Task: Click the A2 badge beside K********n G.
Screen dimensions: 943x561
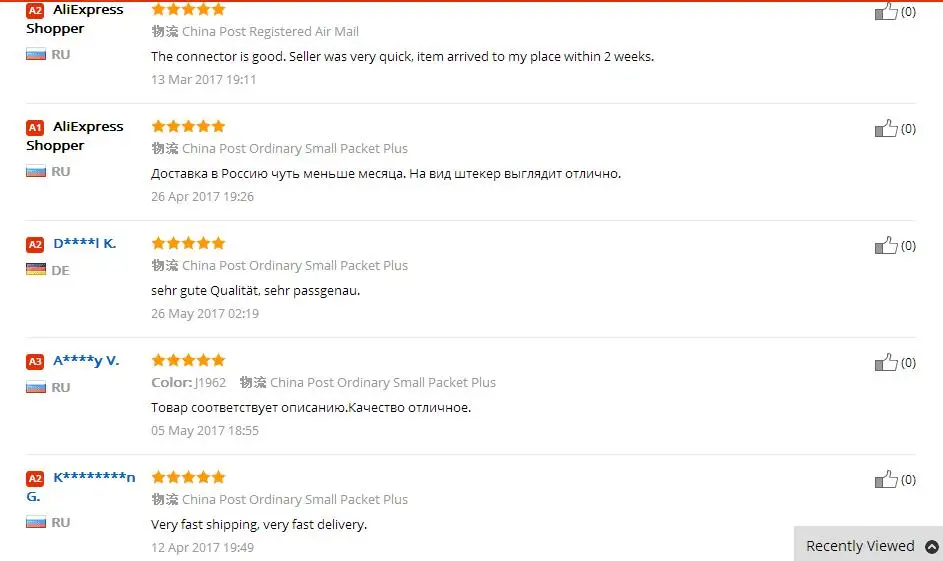Action: coord(35,478)
